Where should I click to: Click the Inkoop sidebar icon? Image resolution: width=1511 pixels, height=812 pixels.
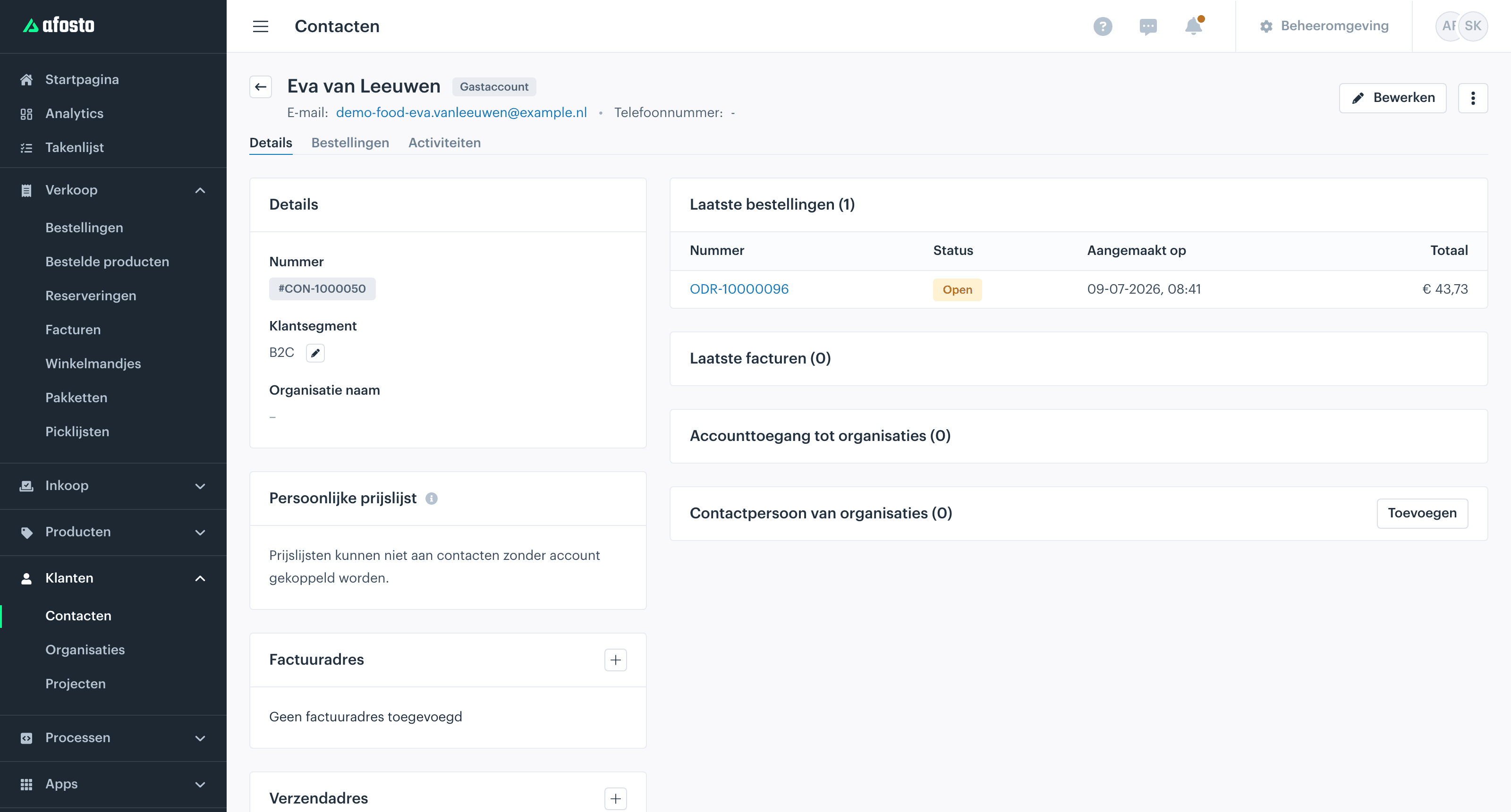click(x=26, y=485)
